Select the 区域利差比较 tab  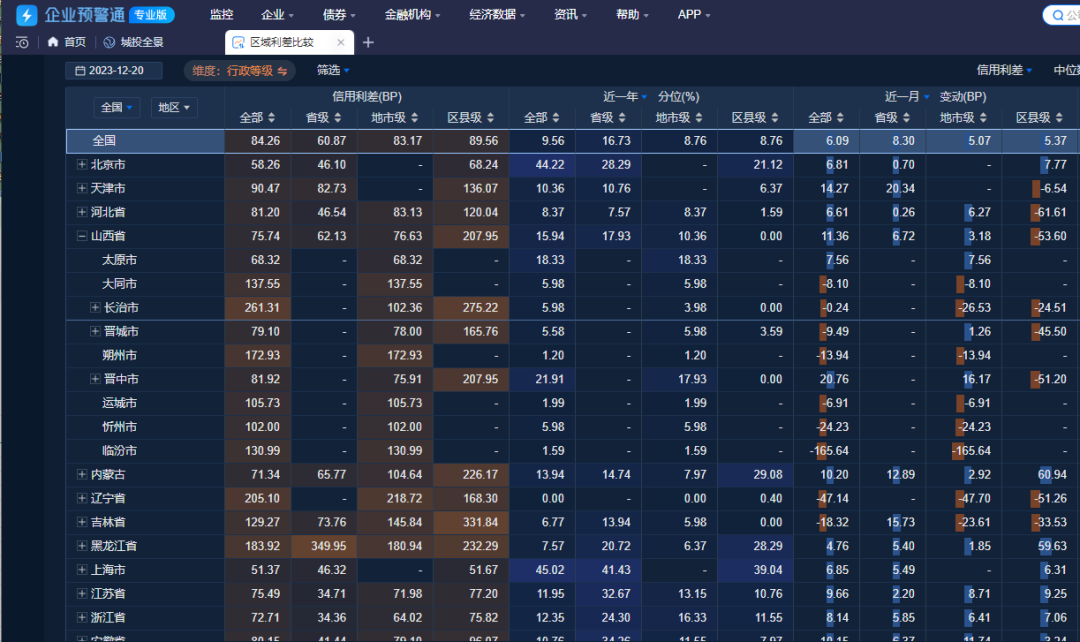click(281, 42)
